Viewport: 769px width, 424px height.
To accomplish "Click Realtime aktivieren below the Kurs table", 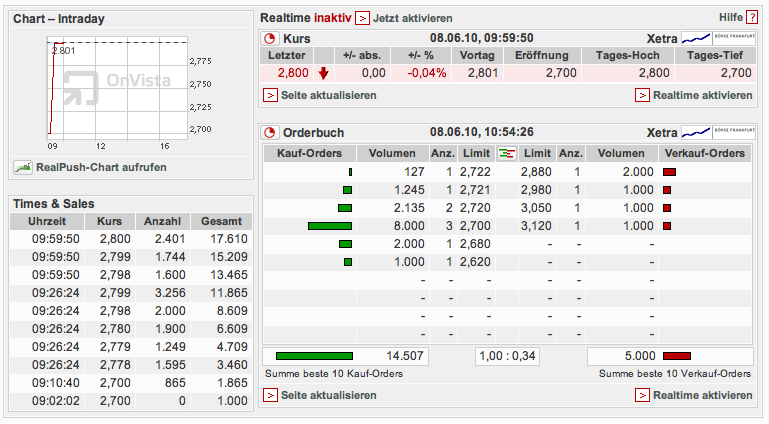I will 702,95.
